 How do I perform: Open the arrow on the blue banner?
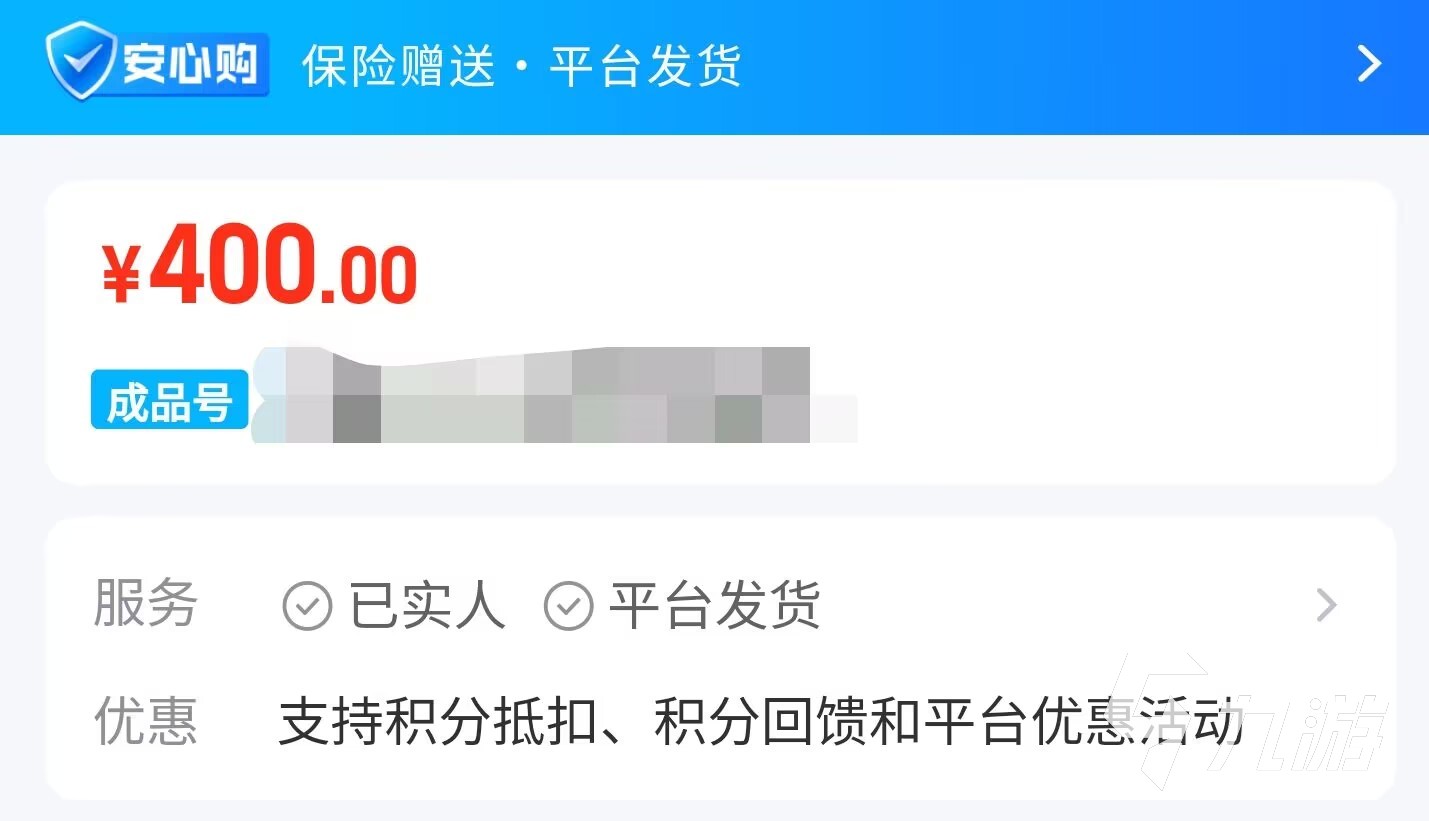(x=1369, y=64)
